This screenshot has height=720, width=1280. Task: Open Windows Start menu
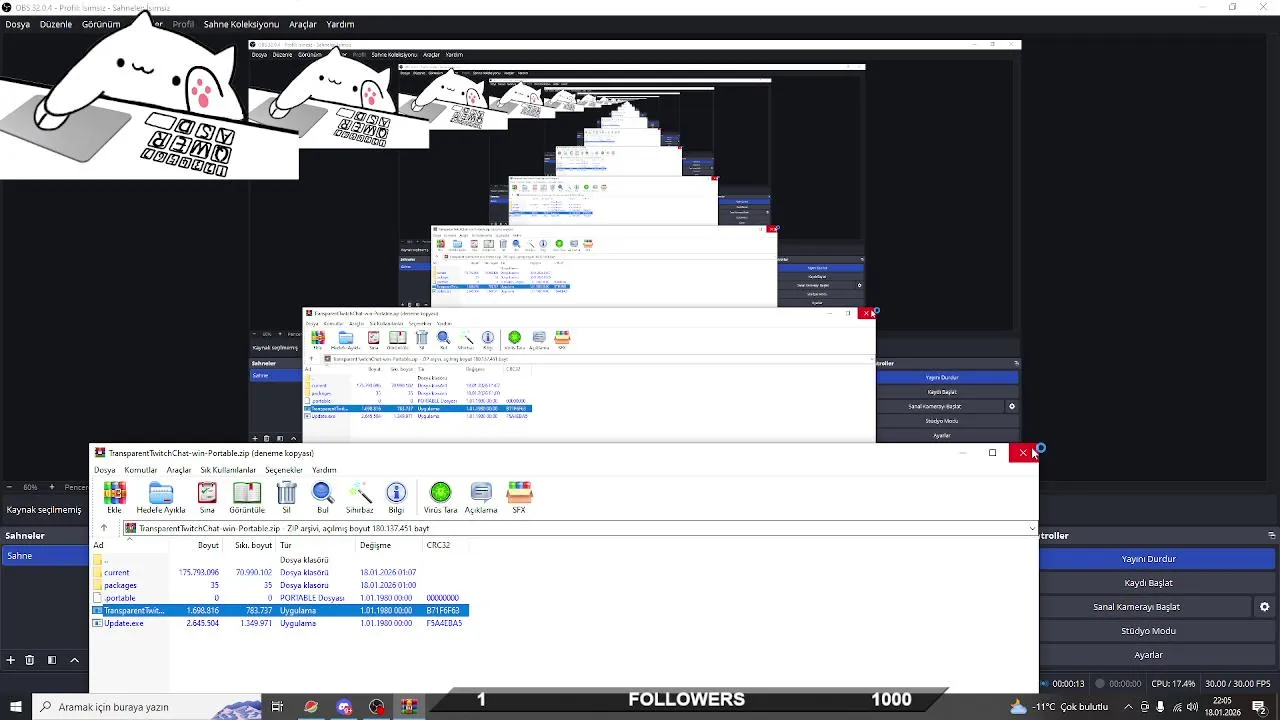tap(15, 707)
